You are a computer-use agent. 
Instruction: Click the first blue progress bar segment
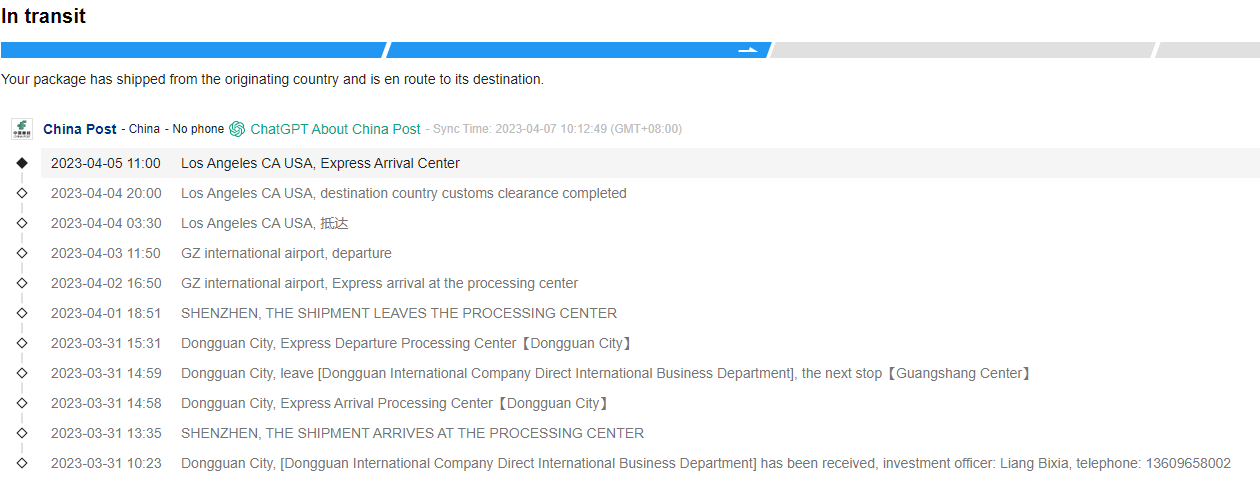coord(192,50)
